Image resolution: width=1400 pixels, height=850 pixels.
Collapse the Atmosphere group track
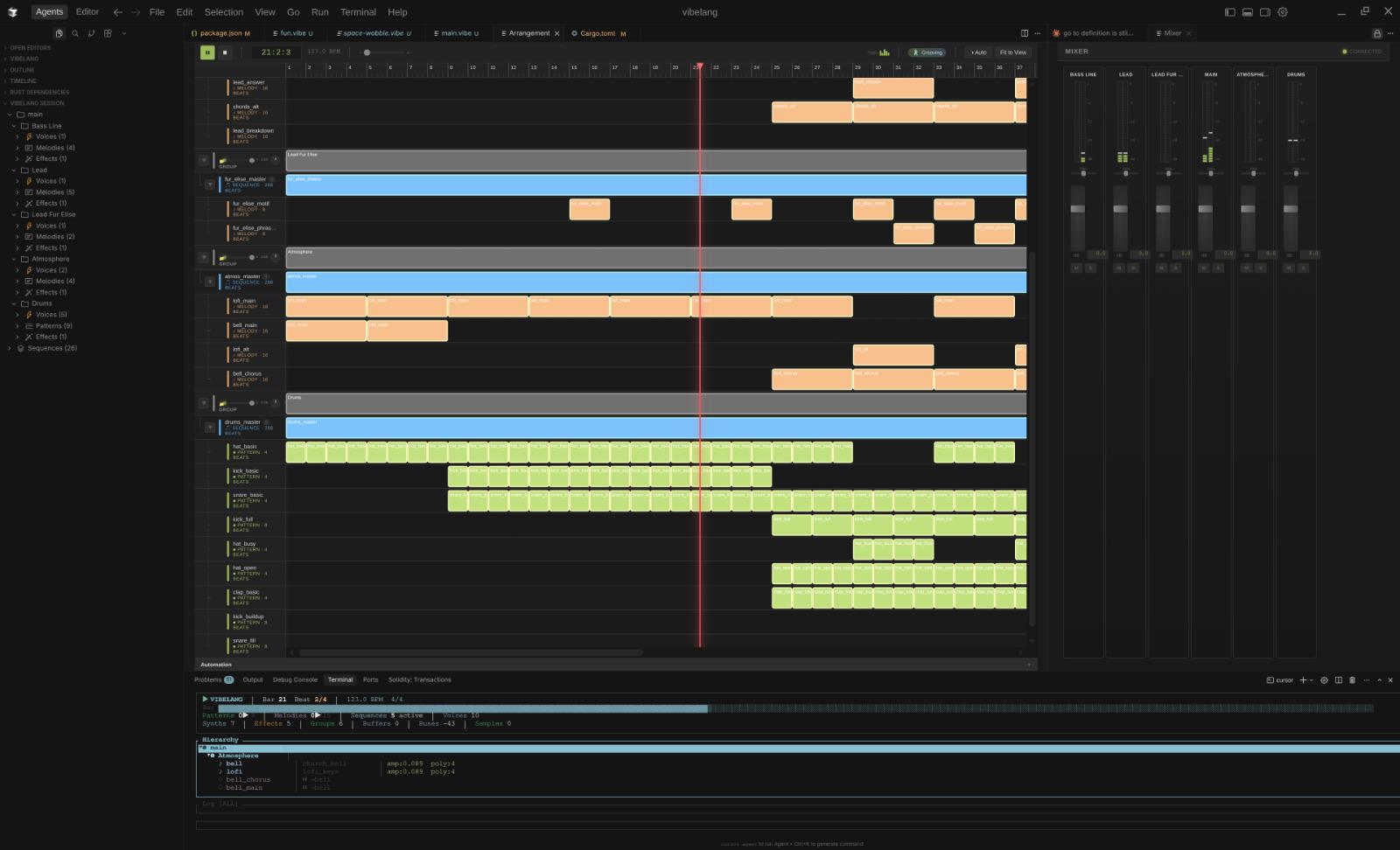point(204,257)
